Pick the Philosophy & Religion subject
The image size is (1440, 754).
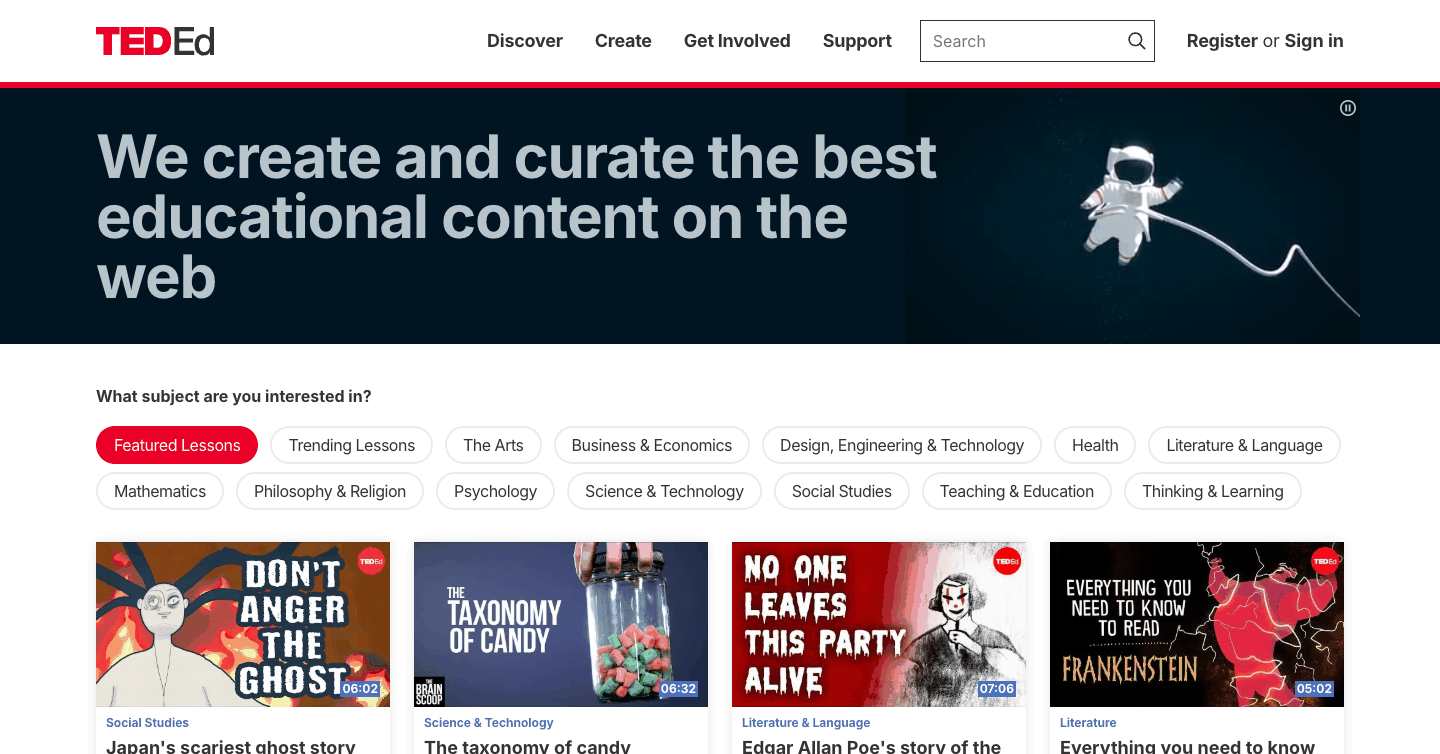coord(330,491)
